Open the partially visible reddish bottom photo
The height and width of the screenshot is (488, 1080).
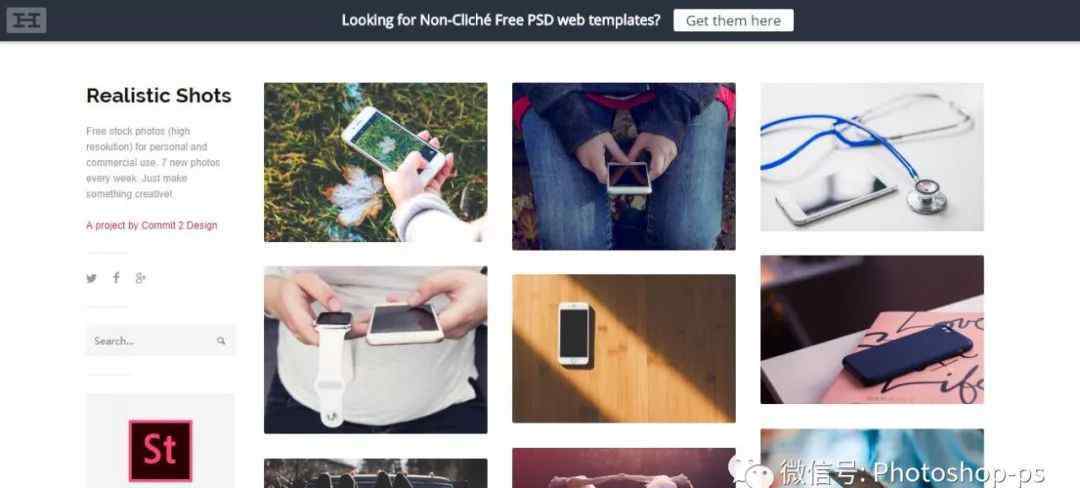tap(623, 468)
